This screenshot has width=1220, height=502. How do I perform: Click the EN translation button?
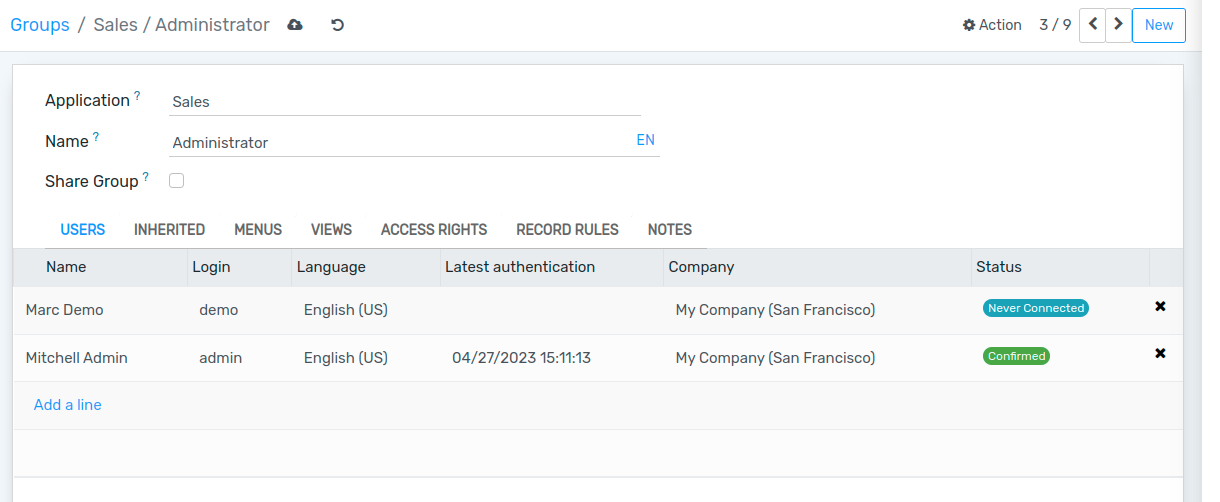(x=646, y=140)
